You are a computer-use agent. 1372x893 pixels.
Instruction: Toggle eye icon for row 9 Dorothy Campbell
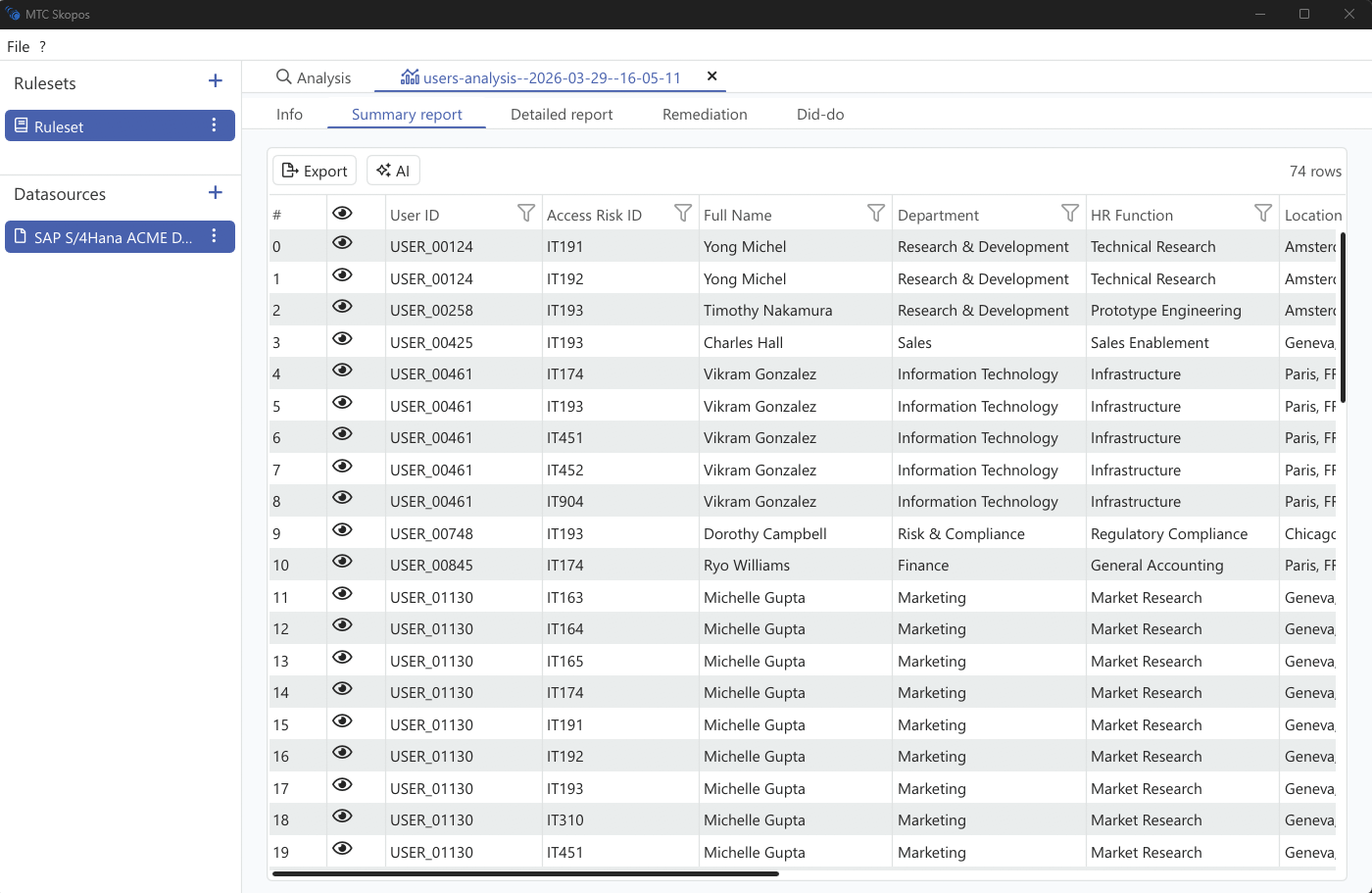pos(342,530)
